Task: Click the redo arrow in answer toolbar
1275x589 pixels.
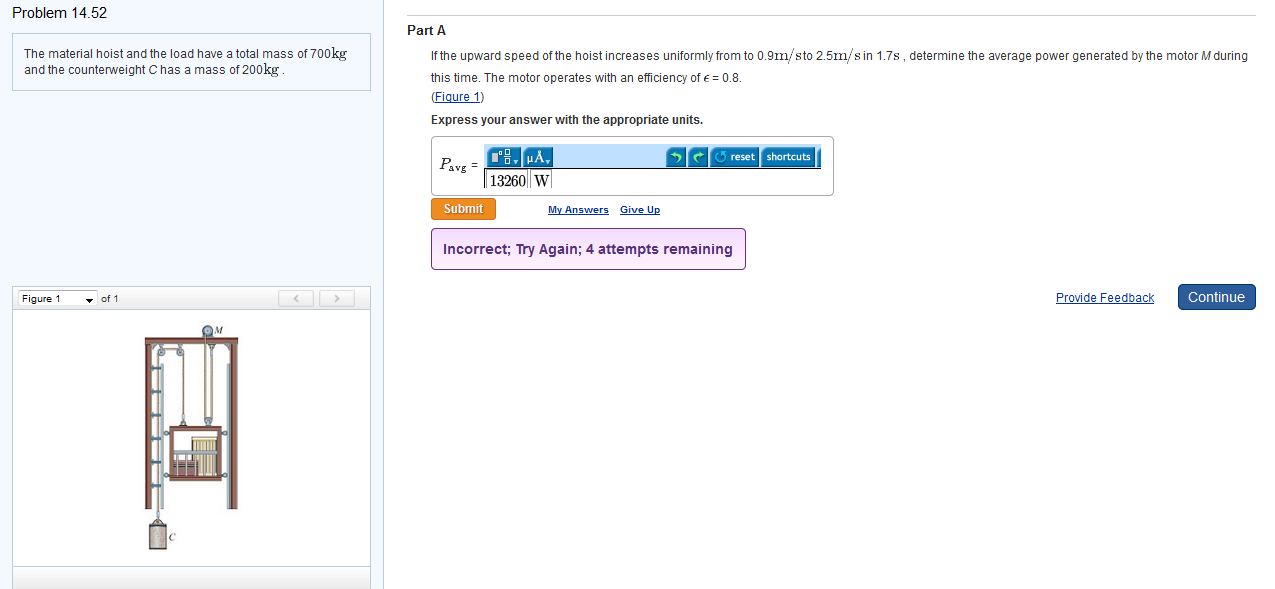Action: point(699,157)
